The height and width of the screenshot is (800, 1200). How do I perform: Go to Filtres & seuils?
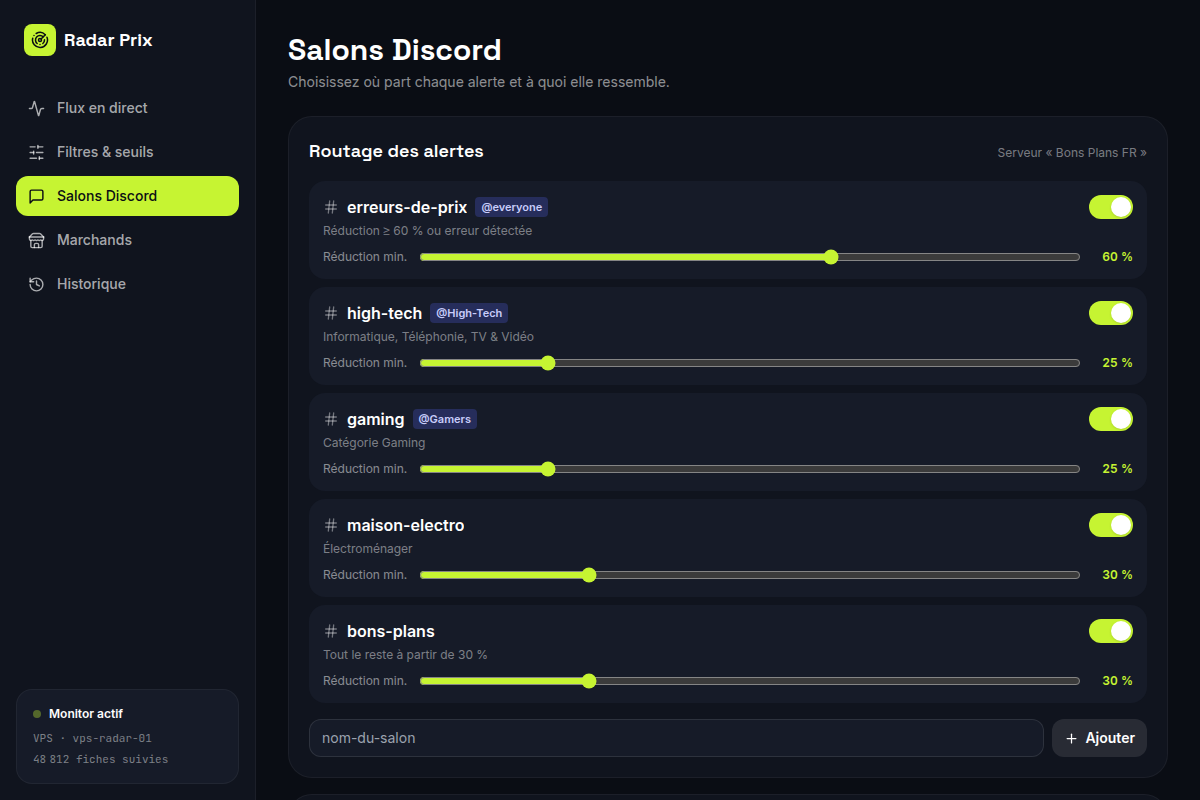127,152
